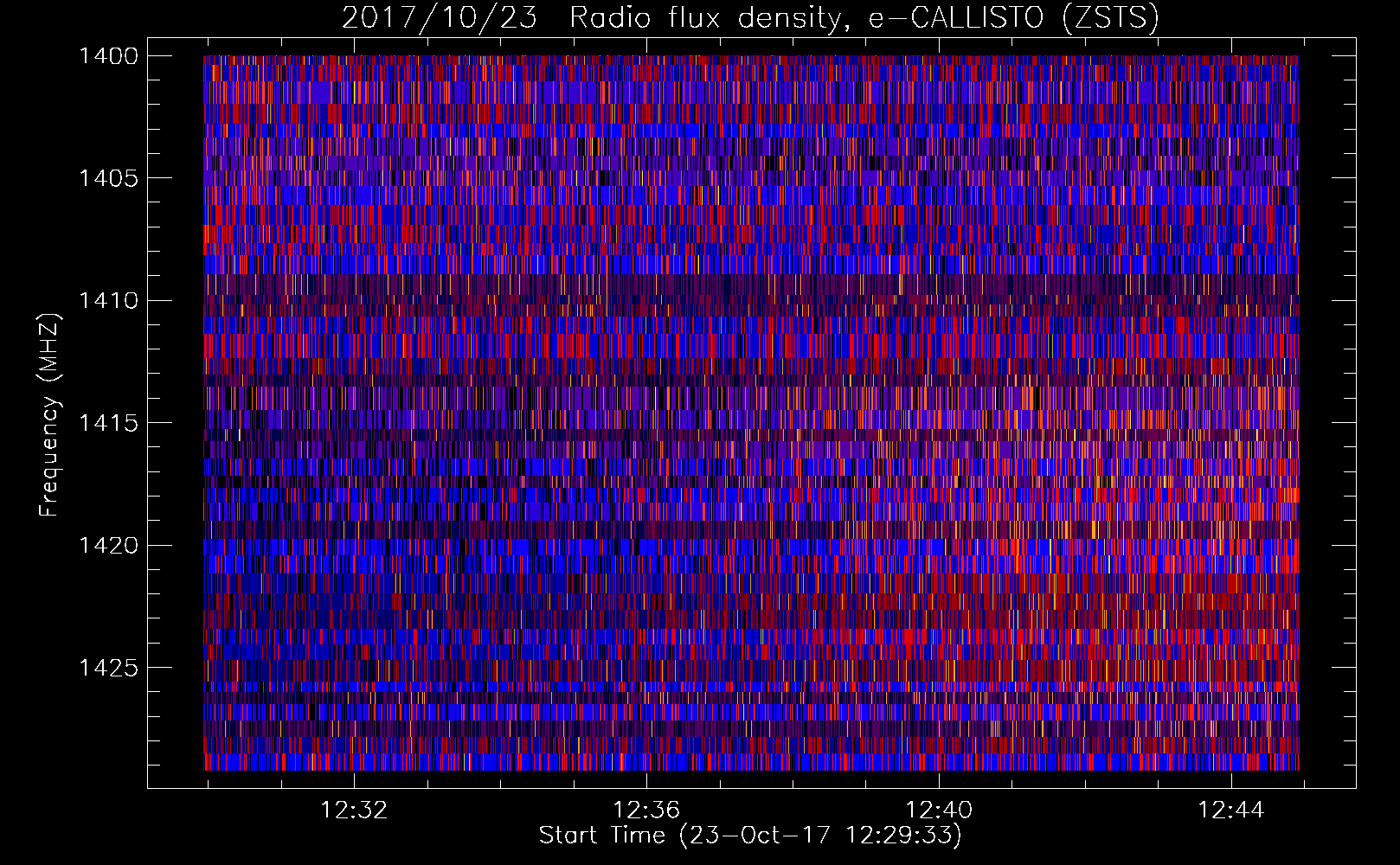This screenshot has height=865, width=1400.
Task: Click the 'Start Time (23-Oct-17 12:29:33)' axis title
Action: (x=750, y=836)
